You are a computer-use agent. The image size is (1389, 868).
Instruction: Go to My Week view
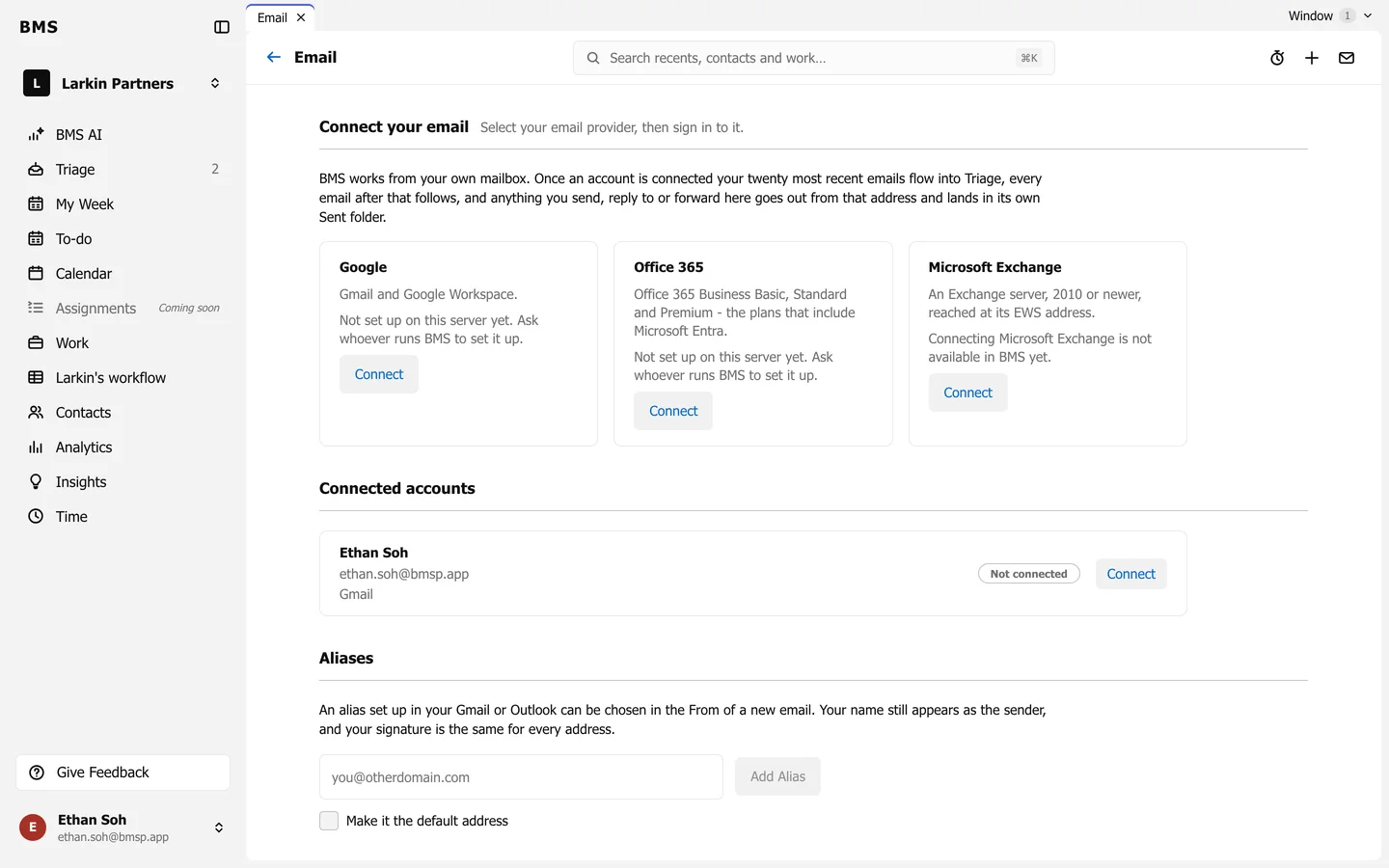click(123, 204)
